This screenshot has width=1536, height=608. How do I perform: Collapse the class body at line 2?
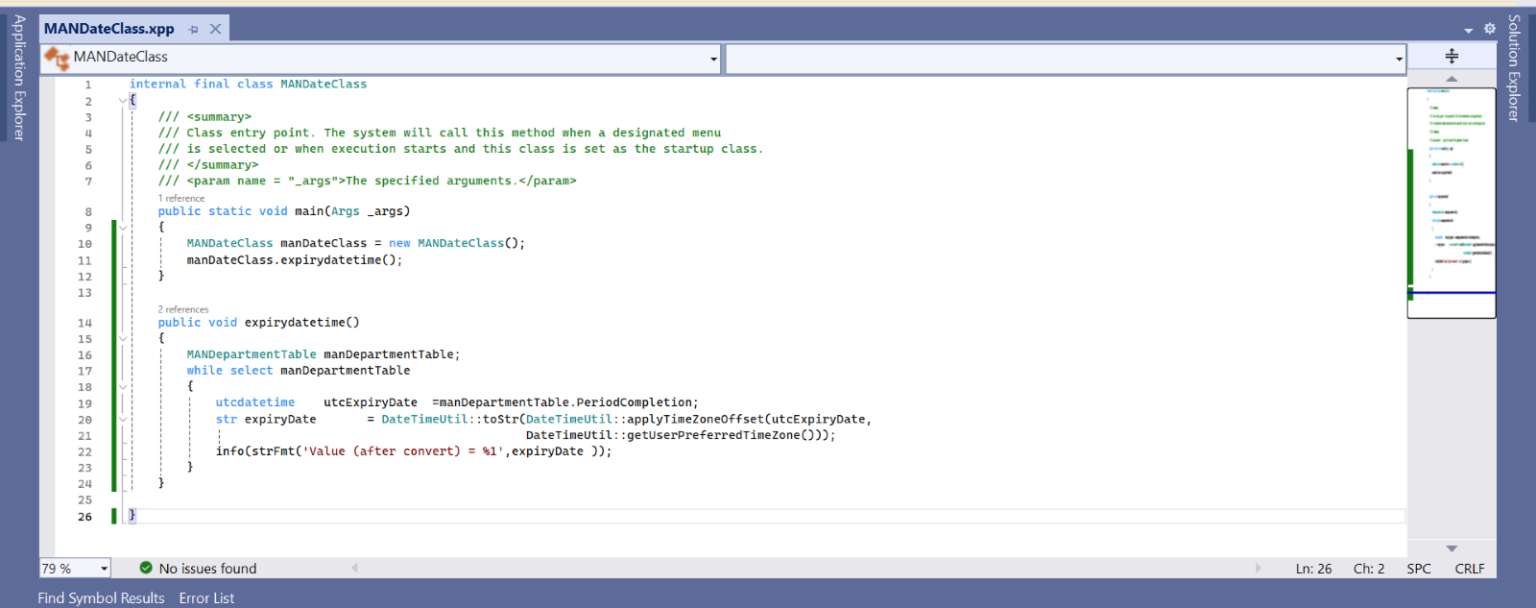(122, 101)
